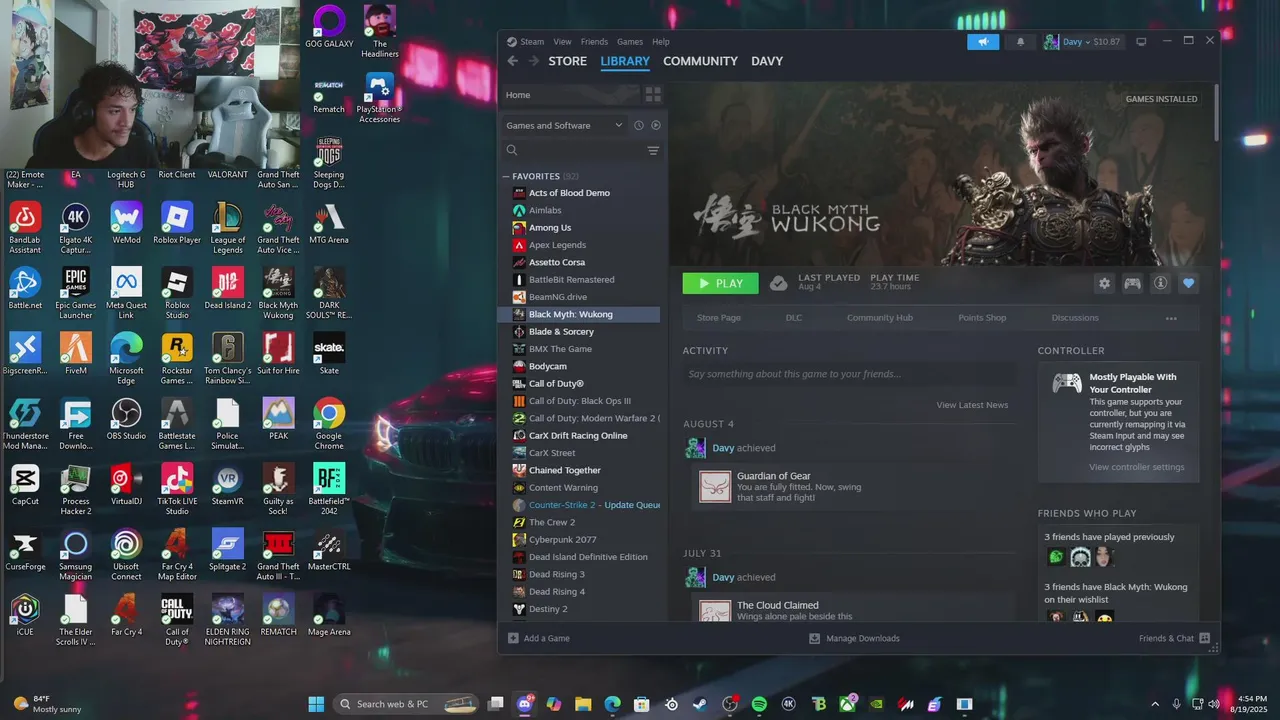Open the DLC tab
This screenshot has width=1280, height=720.
click(793, 318)
